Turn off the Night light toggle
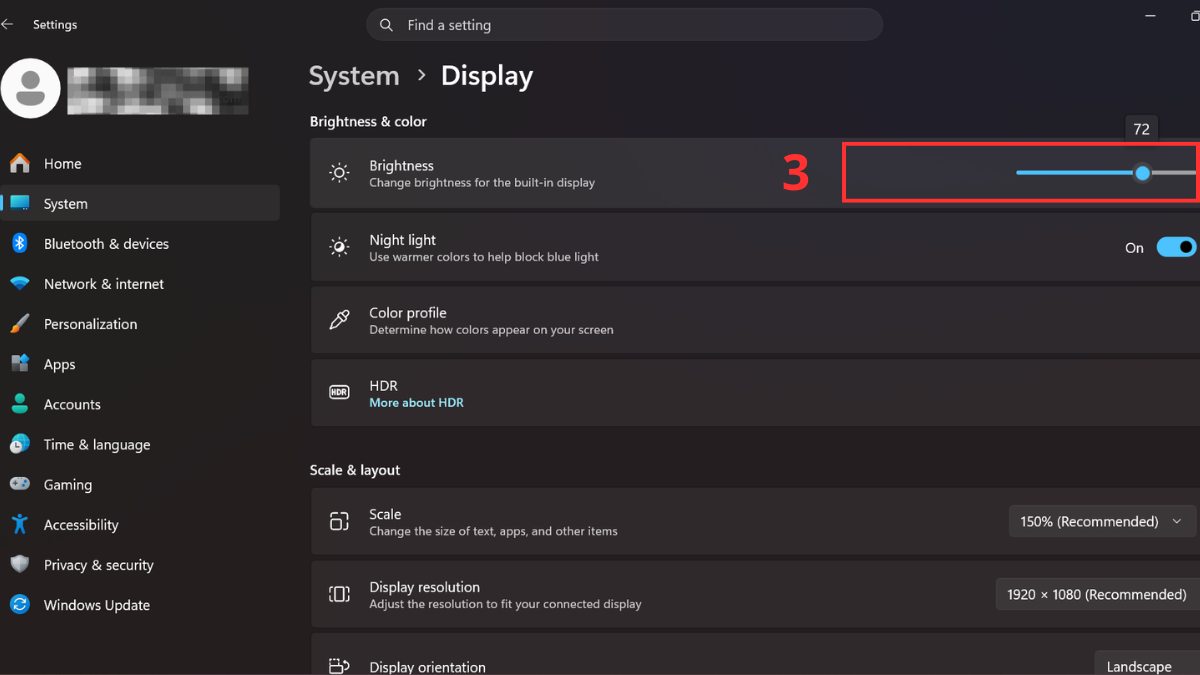The image size is (1200, 675). coord(1177,247)
